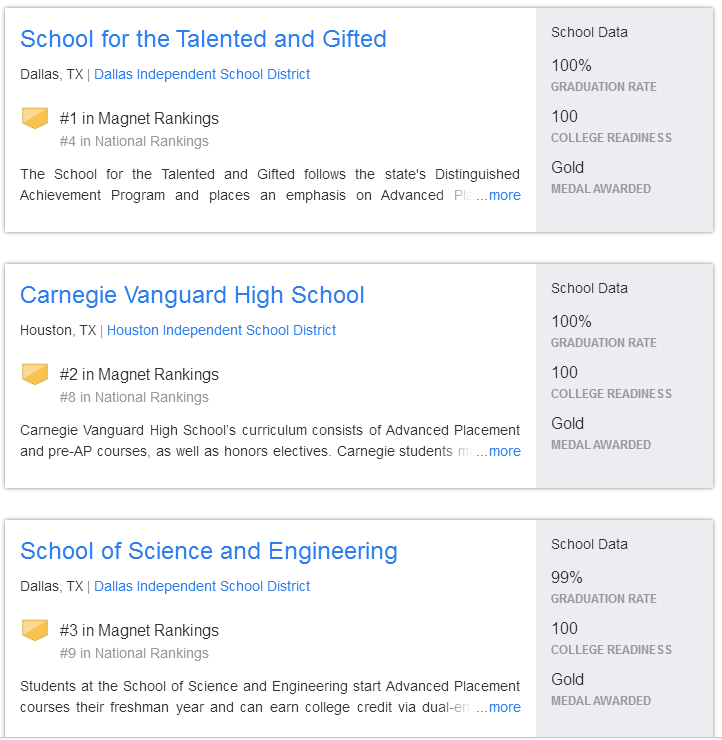Expand Carnegie Vanguard description with more
This screenshot has width=722, height=740.
[504, 451]
